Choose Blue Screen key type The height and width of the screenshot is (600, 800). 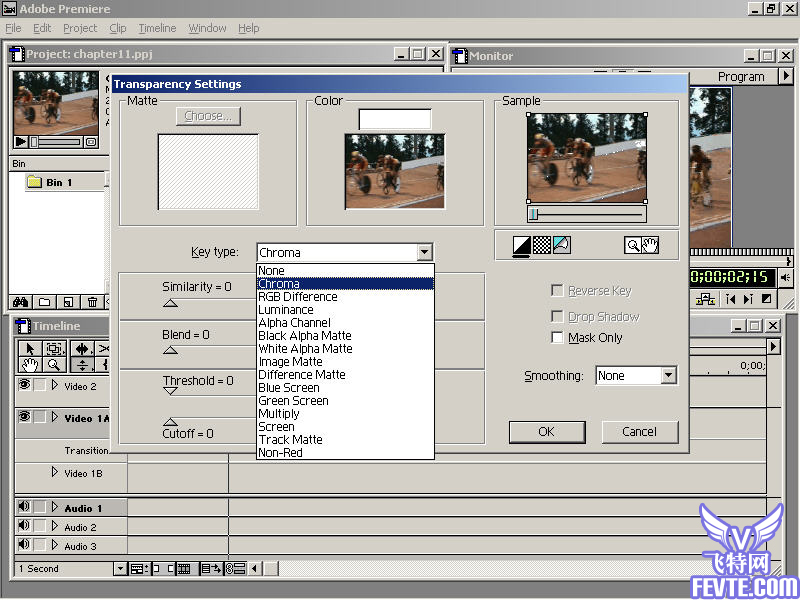pyautogui.click(x=345, y=388)
